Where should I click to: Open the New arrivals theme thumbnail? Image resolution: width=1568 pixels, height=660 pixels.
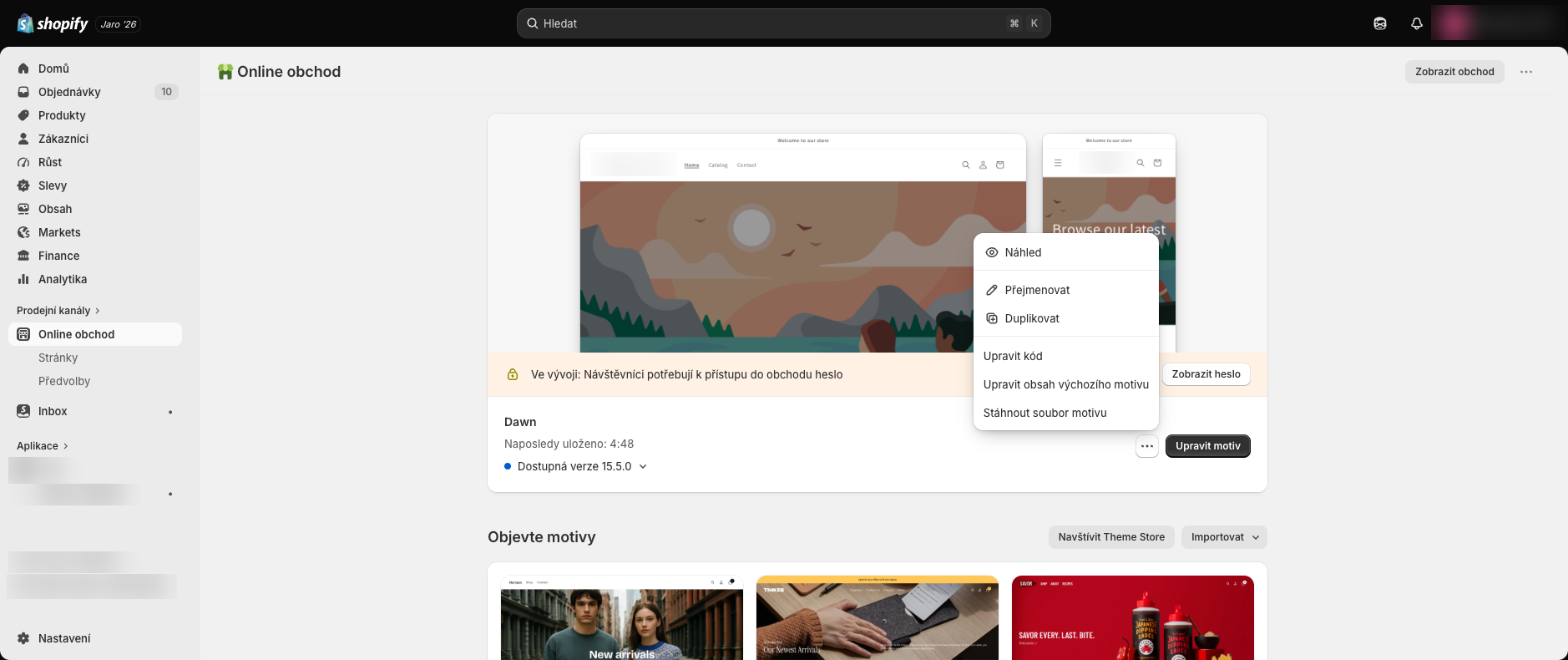[622, 618]
